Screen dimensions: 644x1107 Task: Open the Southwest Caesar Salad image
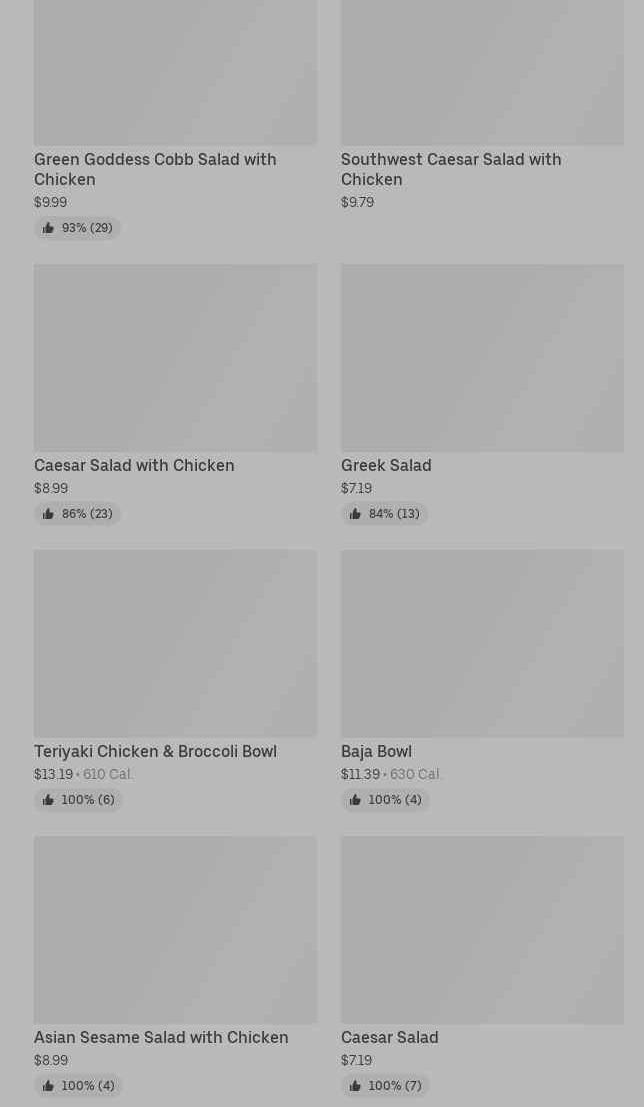(482, 72)
